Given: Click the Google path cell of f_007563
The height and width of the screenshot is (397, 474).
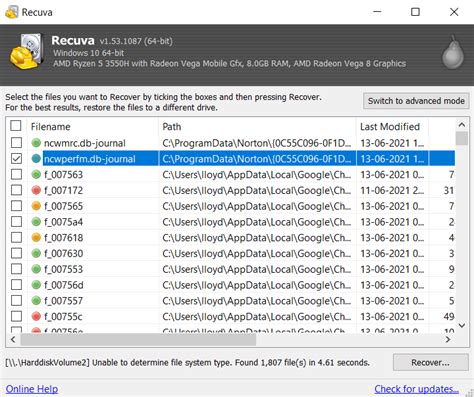Looking at the screenshot, I should 257,175.
